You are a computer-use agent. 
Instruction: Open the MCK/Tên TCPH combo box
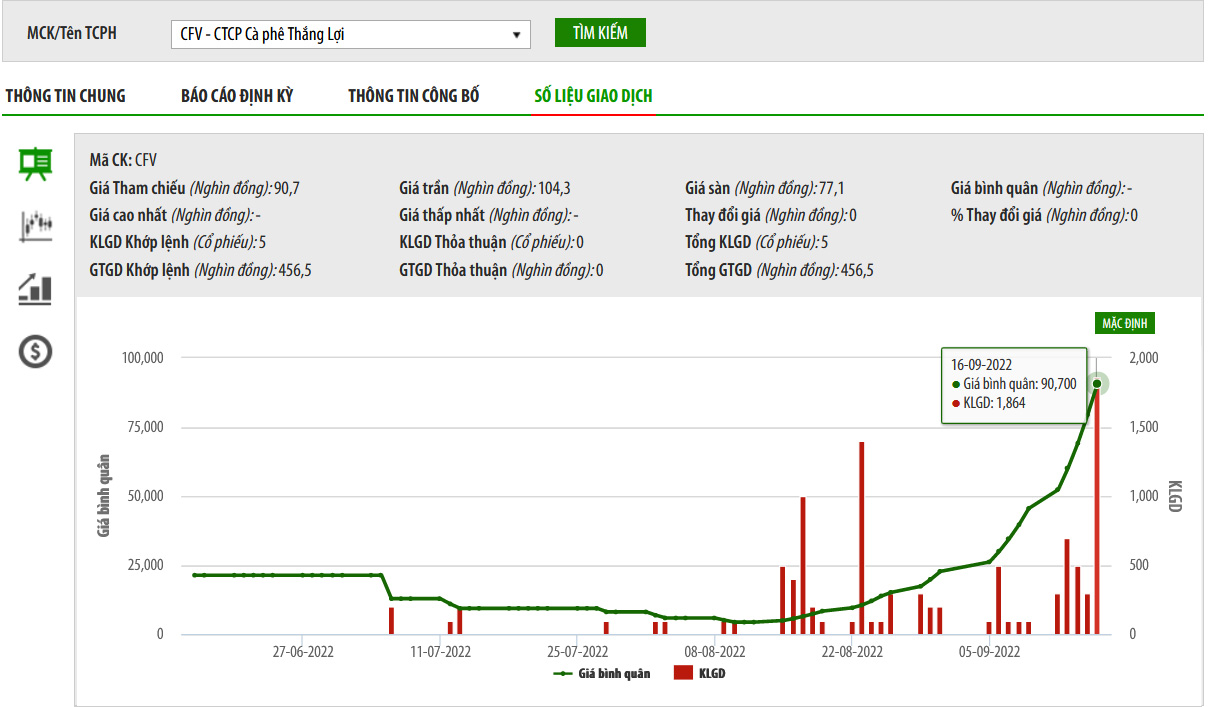351,34
